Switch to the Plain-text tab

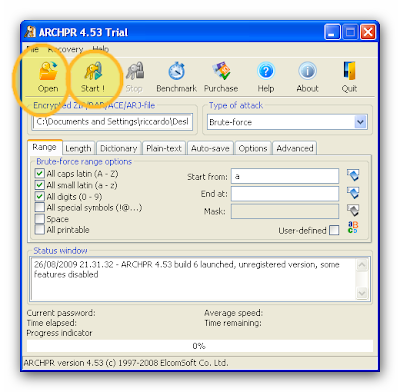(164, 148)
